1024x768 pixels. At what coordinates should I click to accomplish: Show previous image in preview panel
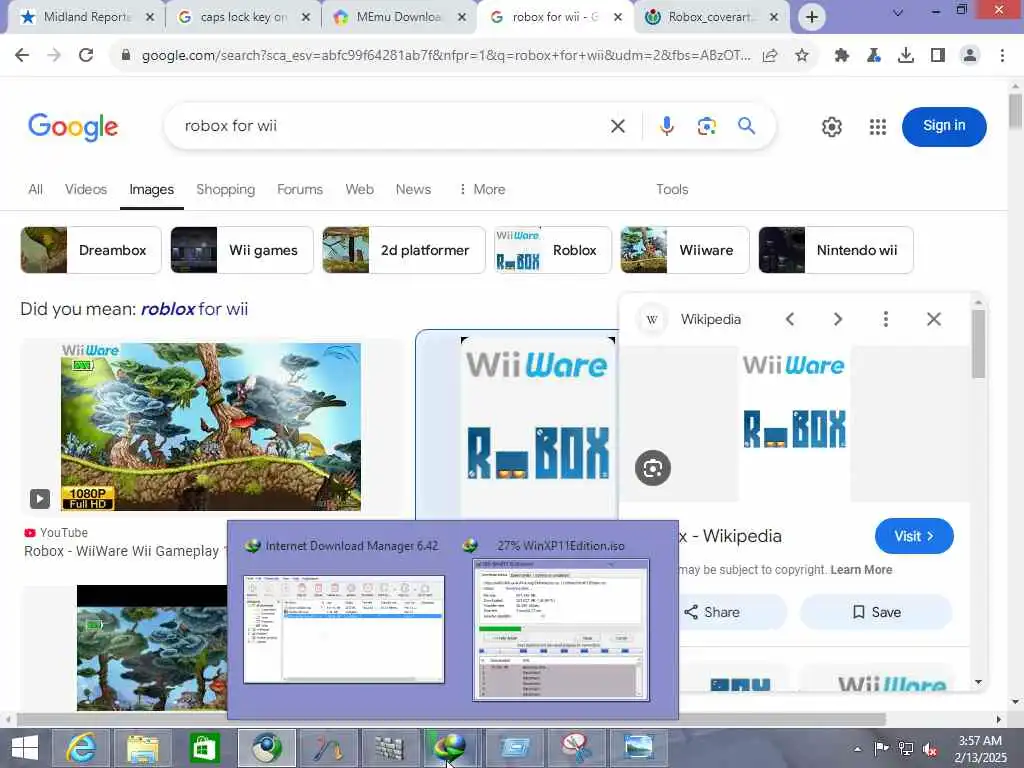click(x=790, y=319)
